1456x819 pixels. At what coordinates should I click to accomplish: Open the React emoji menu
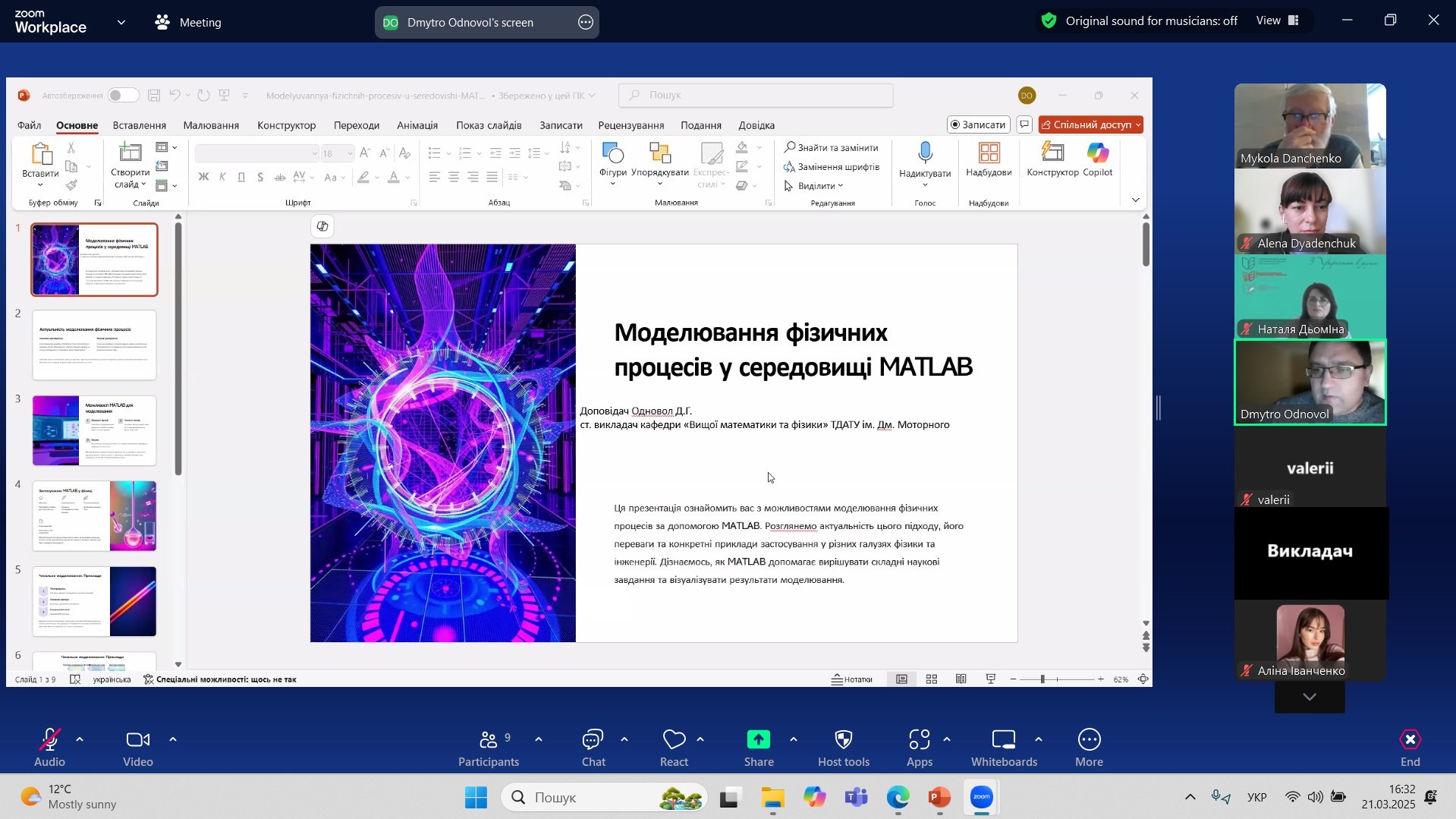(x=673, y=748)
